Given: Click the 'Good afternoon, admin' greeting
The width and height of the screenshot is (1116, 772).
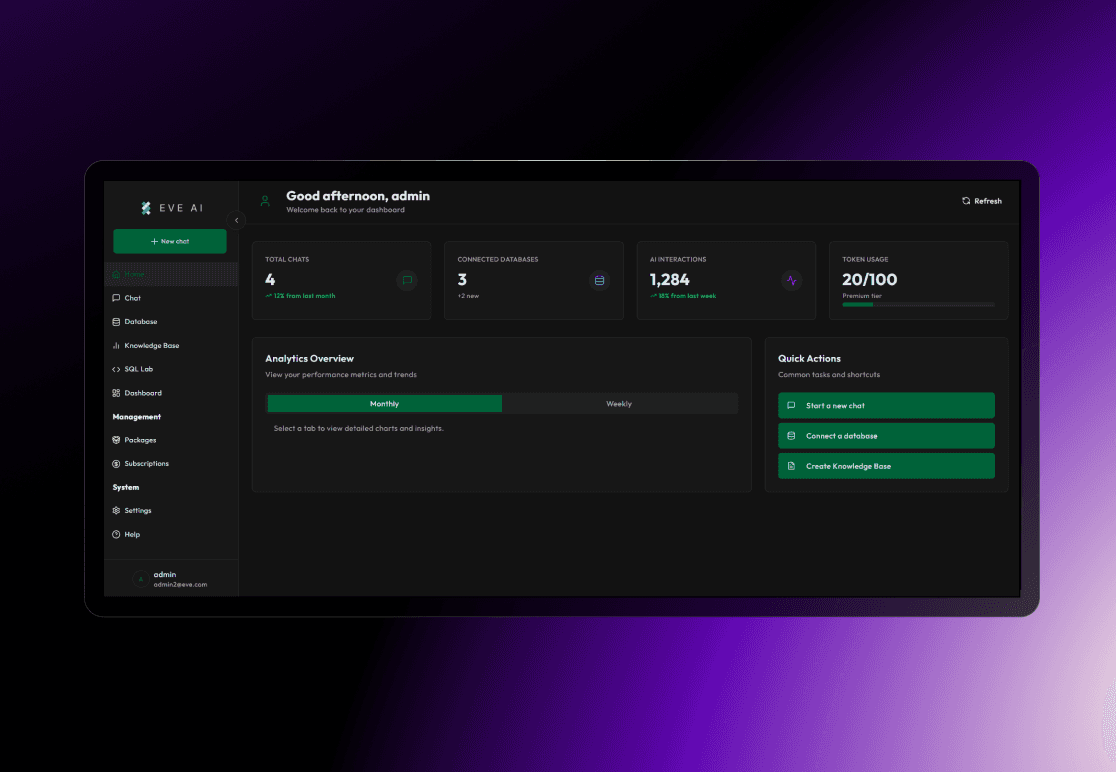Looking at the screenshot, I should (358, 196).
